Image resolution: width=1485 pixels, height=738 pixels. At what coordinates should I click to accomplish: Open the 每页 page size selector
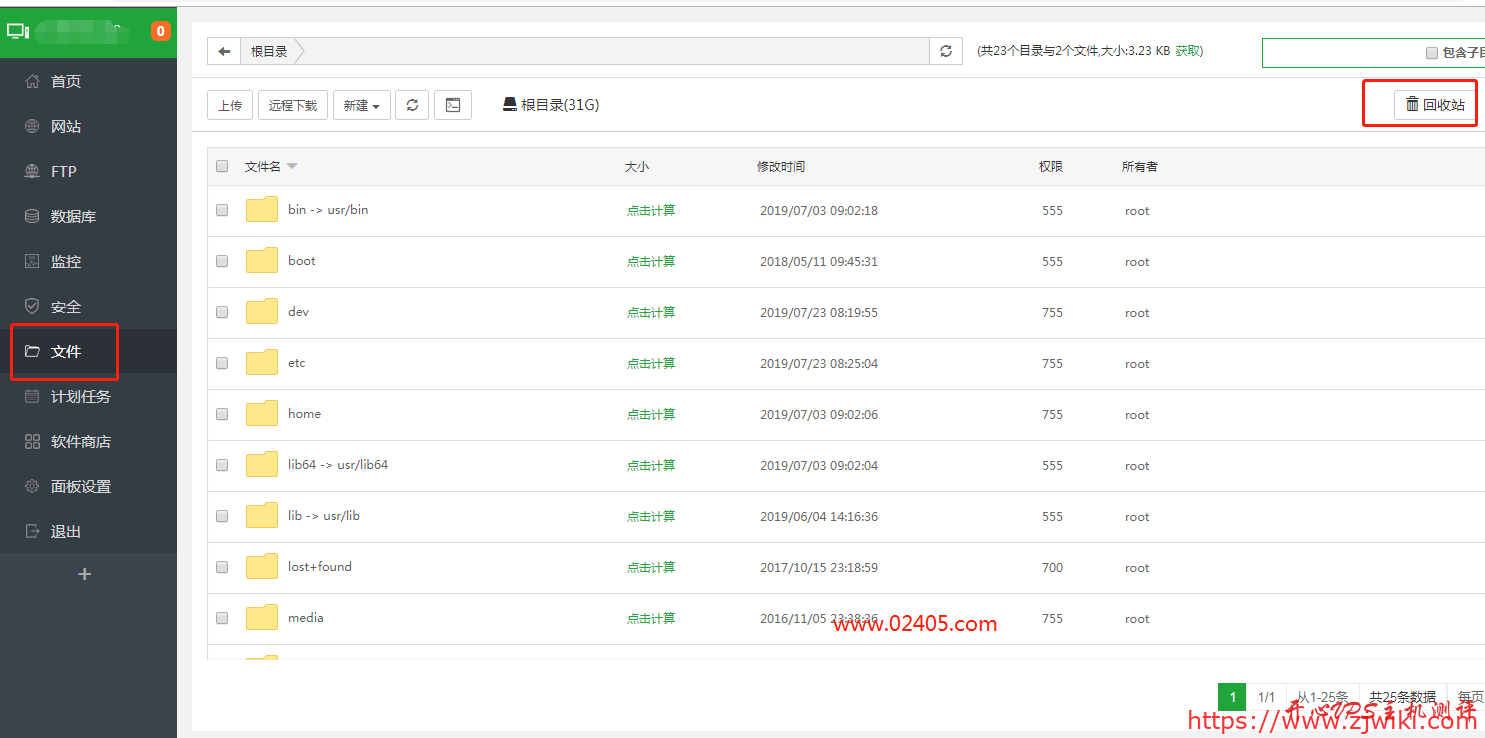pyautogui.click(x=1468, y=697)
